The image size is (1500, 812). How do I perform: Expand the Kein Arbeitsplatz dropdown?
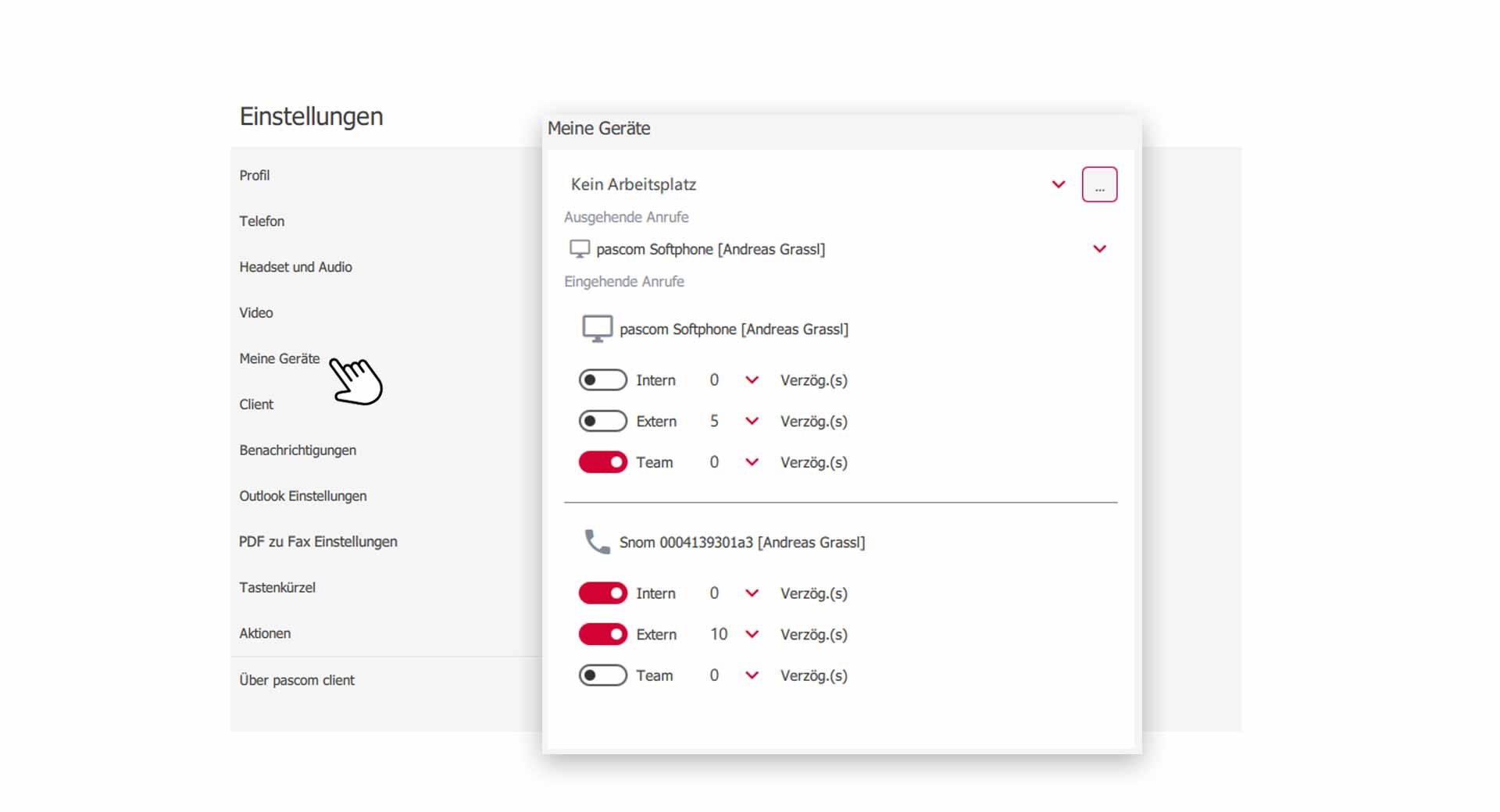(1058, 185)
